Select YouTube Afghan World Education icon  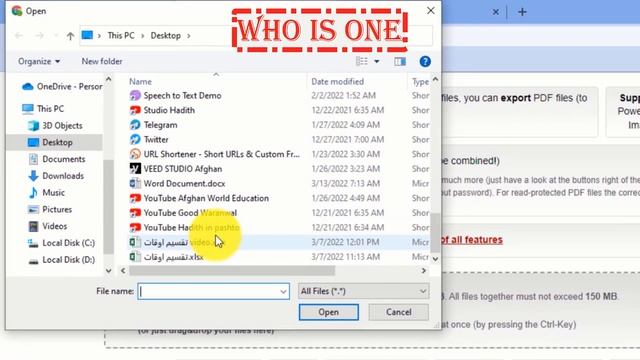(135, 198)
